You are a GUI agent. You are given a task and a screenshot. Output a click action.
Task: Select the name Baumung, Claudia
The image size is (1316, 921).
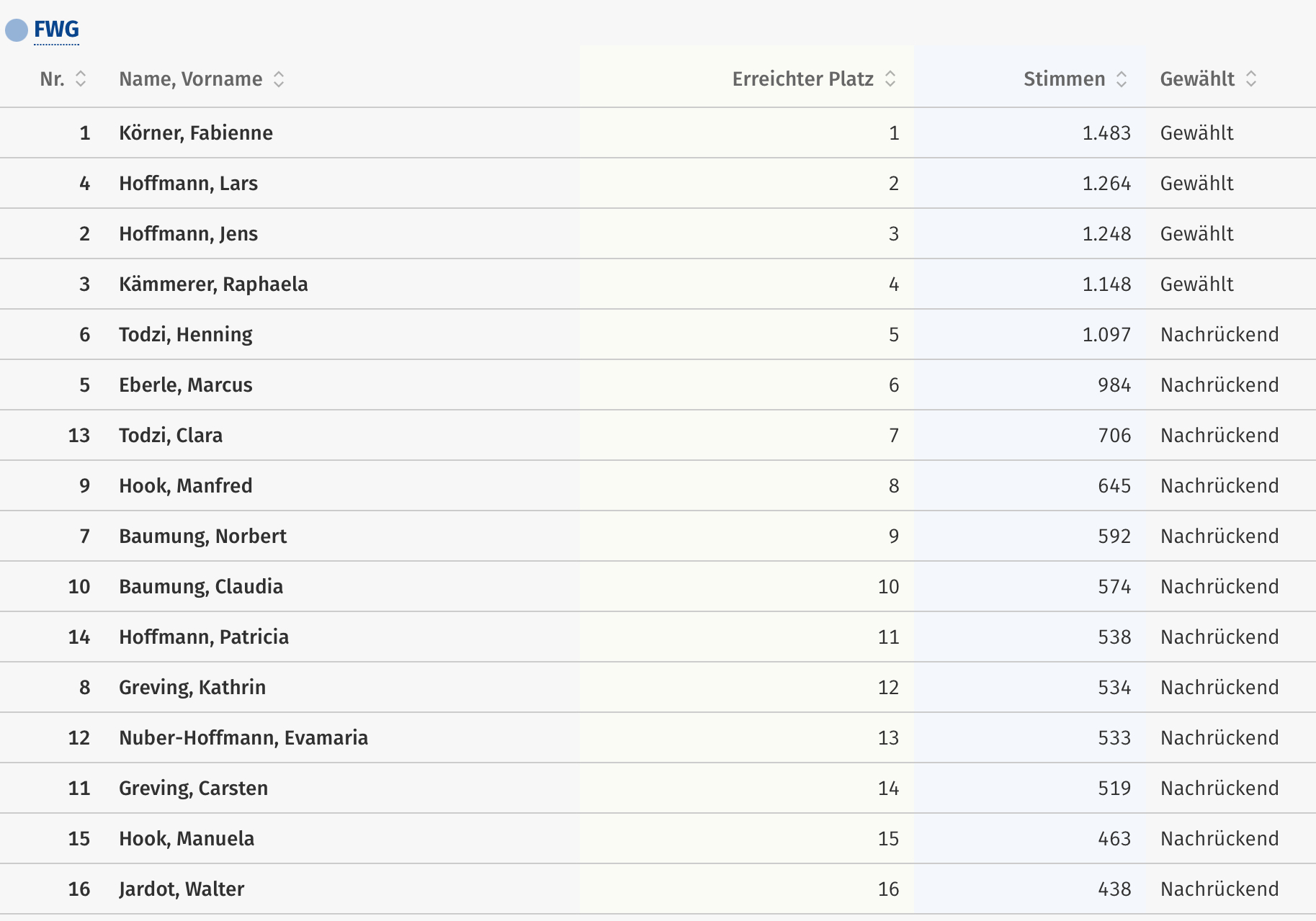201,587
